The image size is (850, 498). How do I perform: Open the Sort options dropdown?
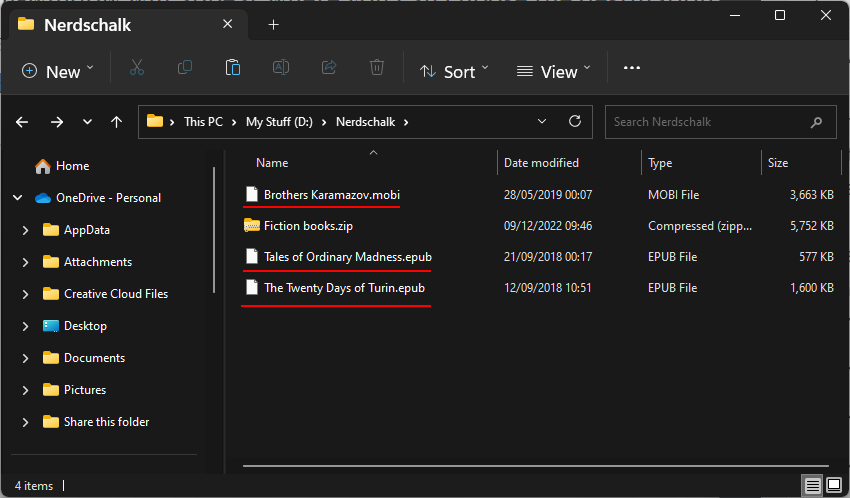(x=455, y=71)
